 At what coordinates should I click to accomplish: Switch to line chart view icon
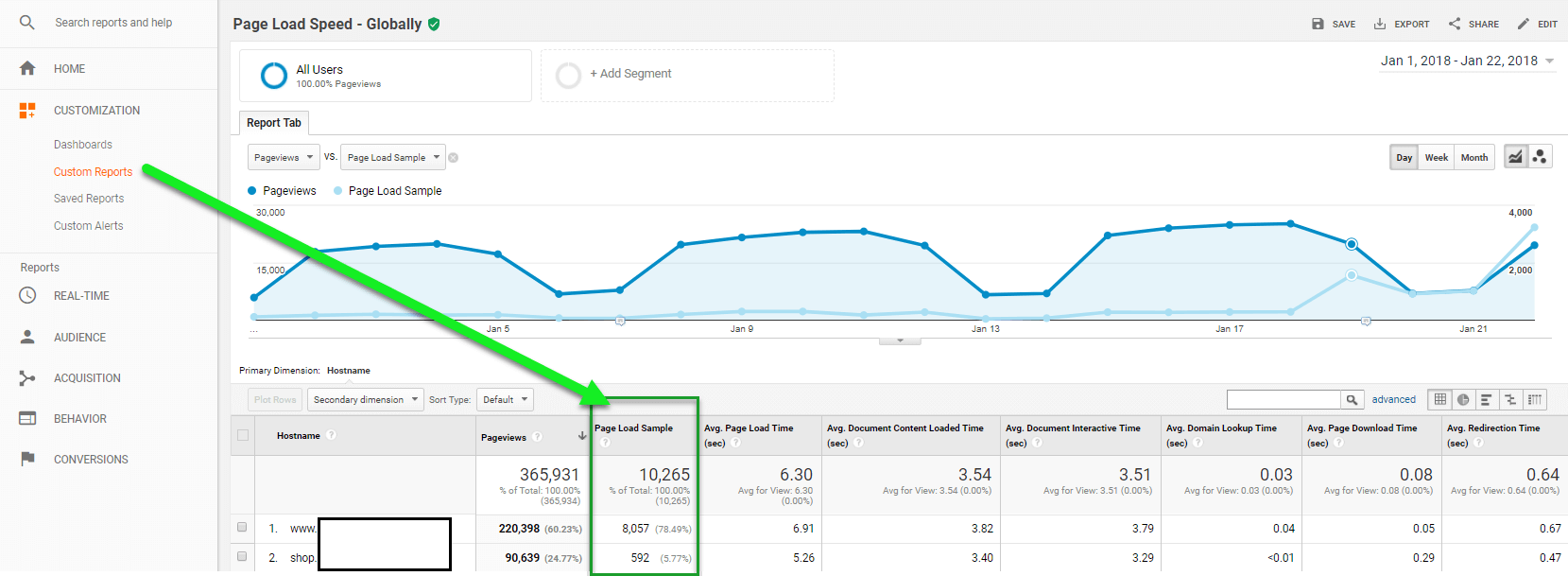point(1516,157)
